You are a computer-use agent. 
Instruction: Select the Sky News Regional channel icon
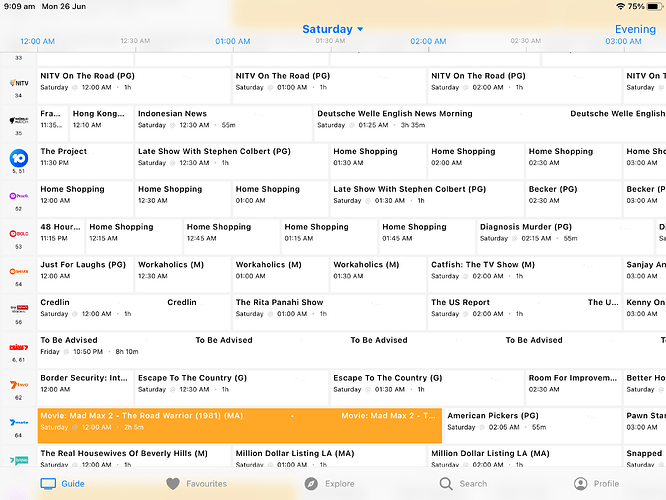point(19,309)
